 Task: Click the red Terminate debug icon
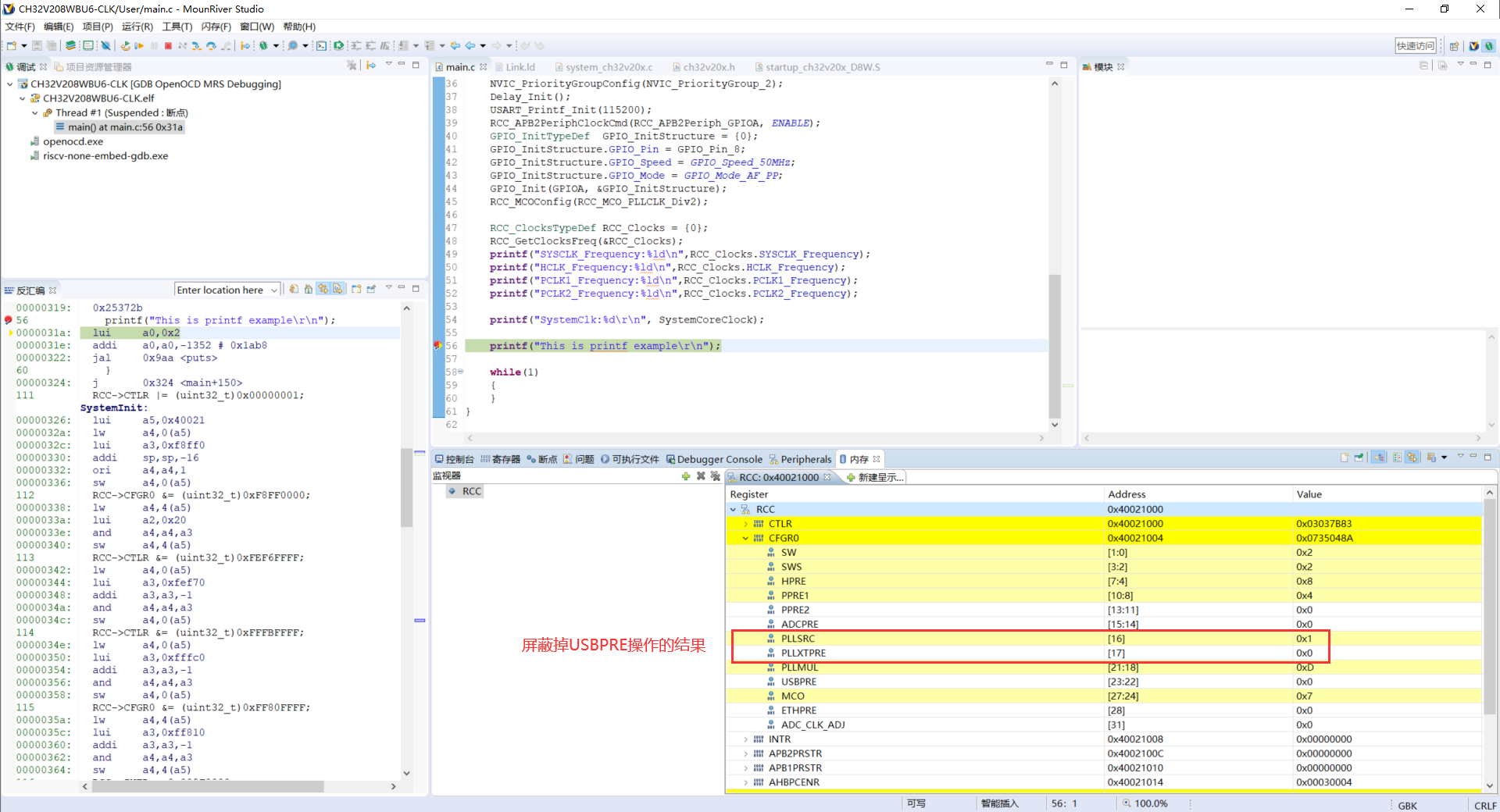click(x=168, y=46)
